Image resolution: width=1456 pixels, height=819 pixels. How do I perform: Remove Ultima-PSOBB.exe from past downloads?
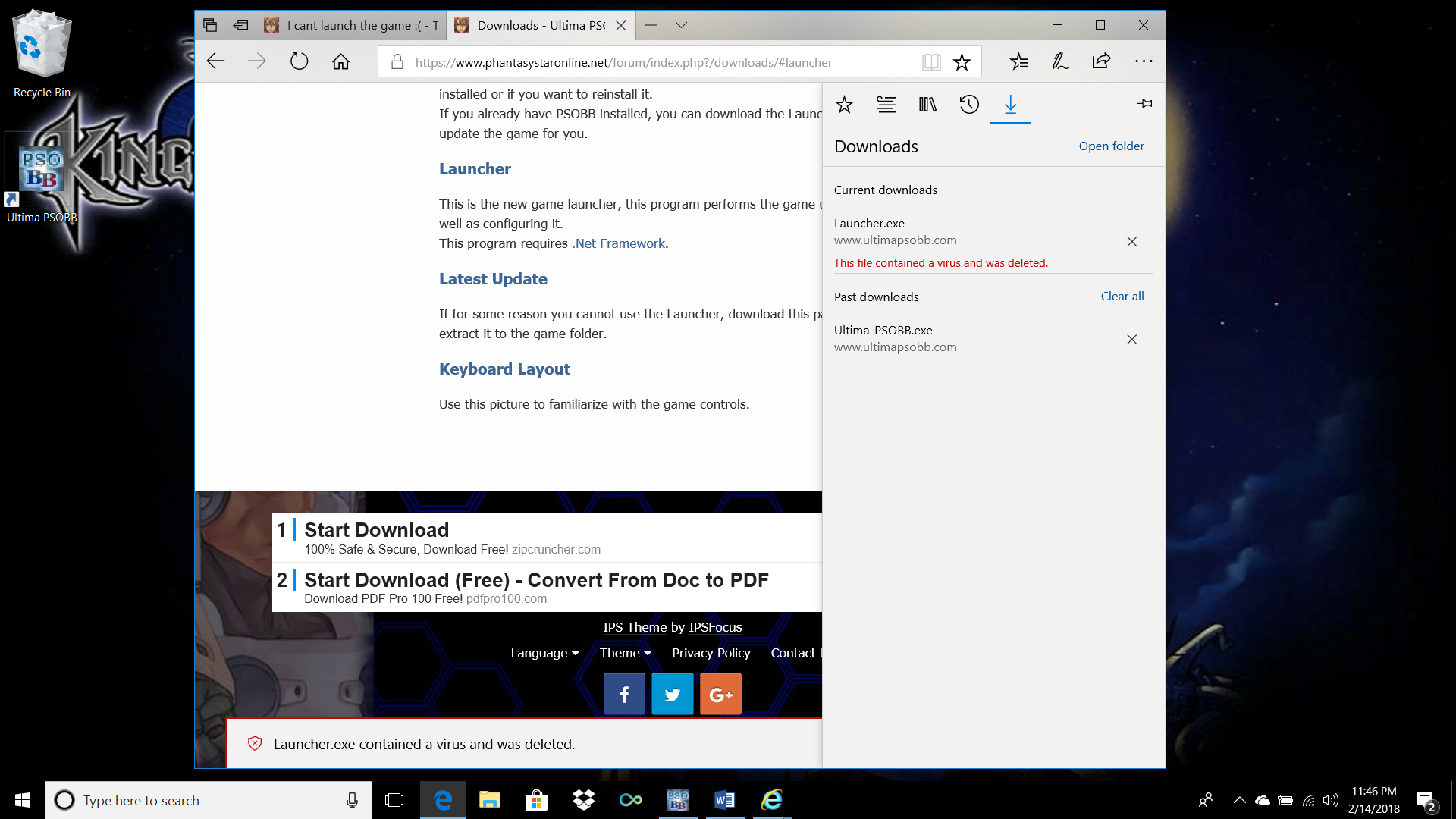tap(1131, 339)
